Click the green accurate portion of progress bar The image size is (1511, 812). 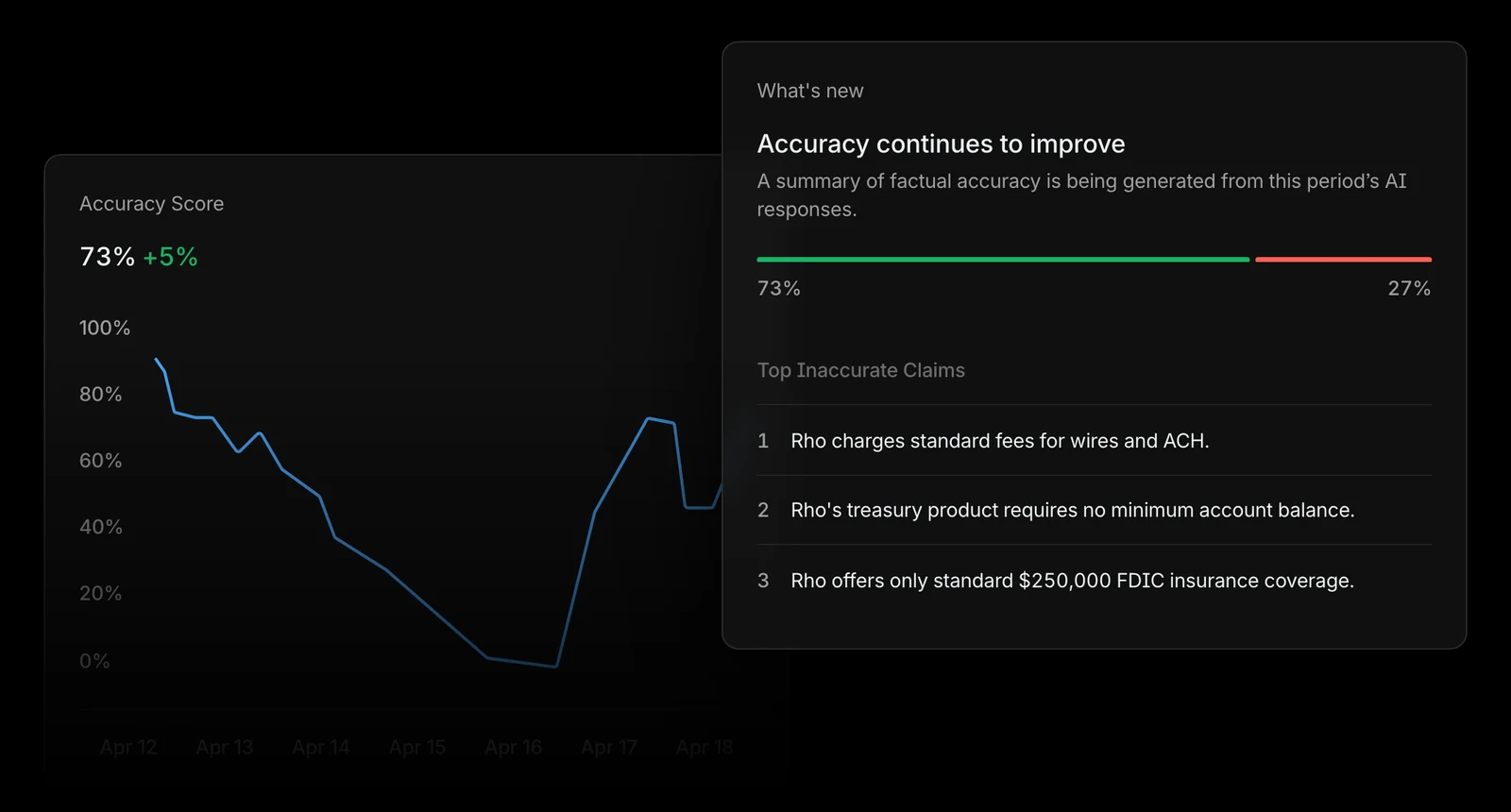[1003, 259]
